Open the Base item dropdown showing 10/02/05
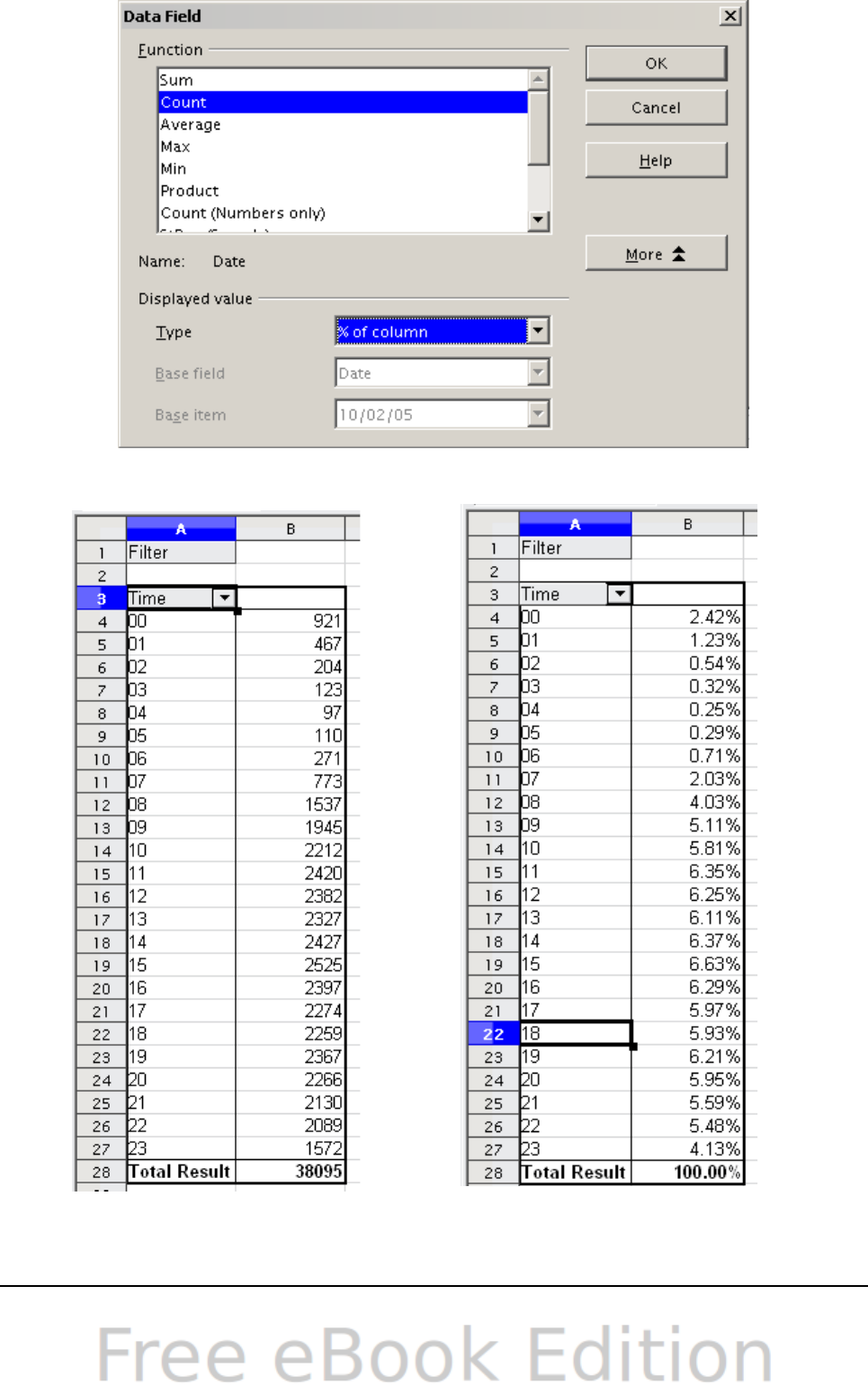This screenshot has height=1385, width=868. [x=538, y=414]
